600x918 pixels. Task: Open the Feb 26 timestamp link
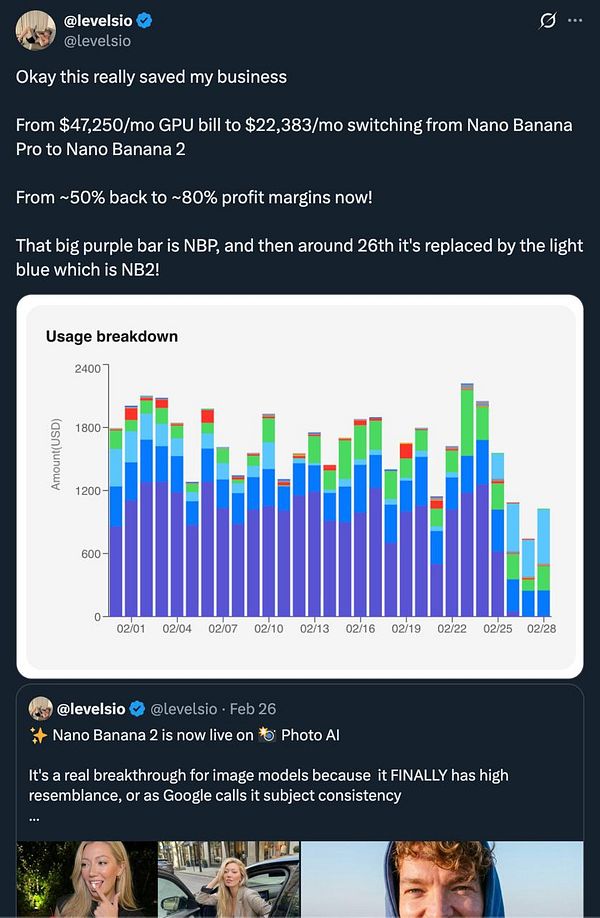(x=254, y=709)
